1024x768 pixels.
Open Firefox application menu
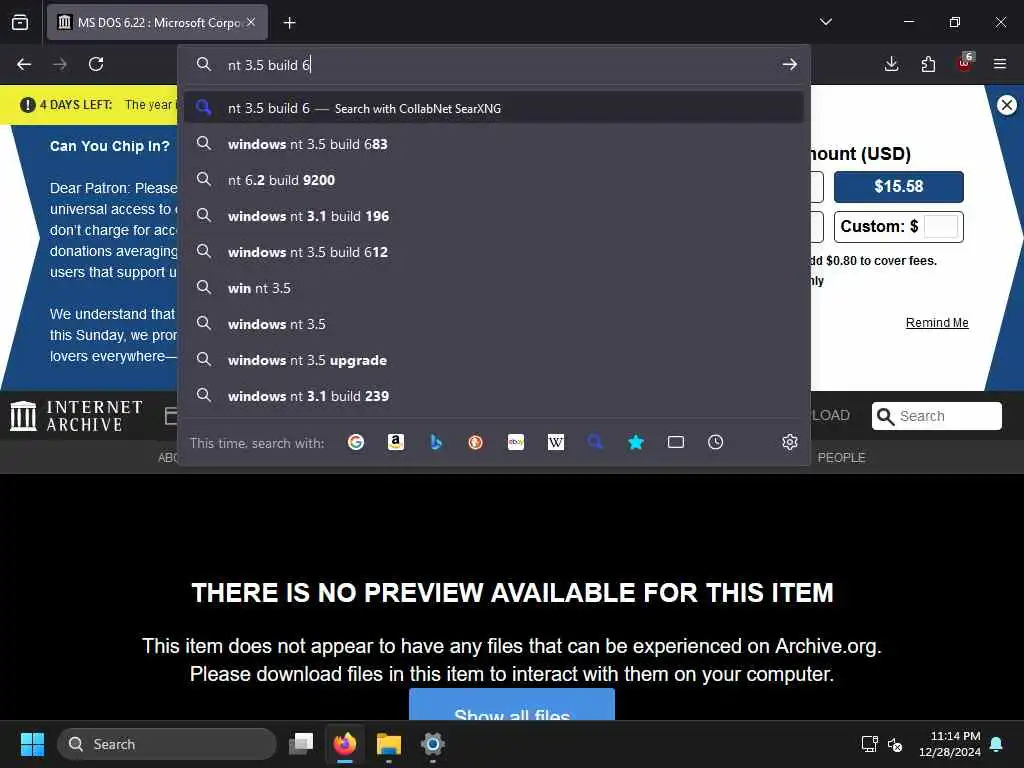click(x=1000, y=64)
